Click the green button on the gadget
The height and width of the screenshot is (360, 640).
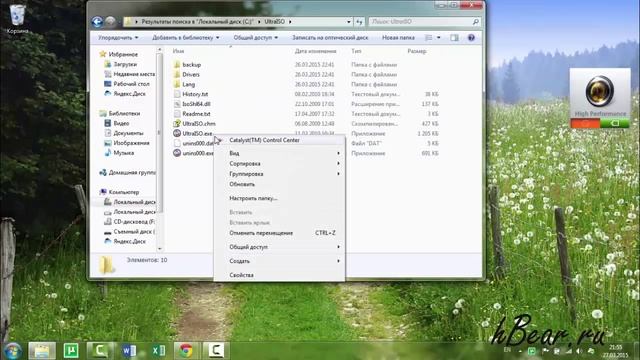[615, 123]
